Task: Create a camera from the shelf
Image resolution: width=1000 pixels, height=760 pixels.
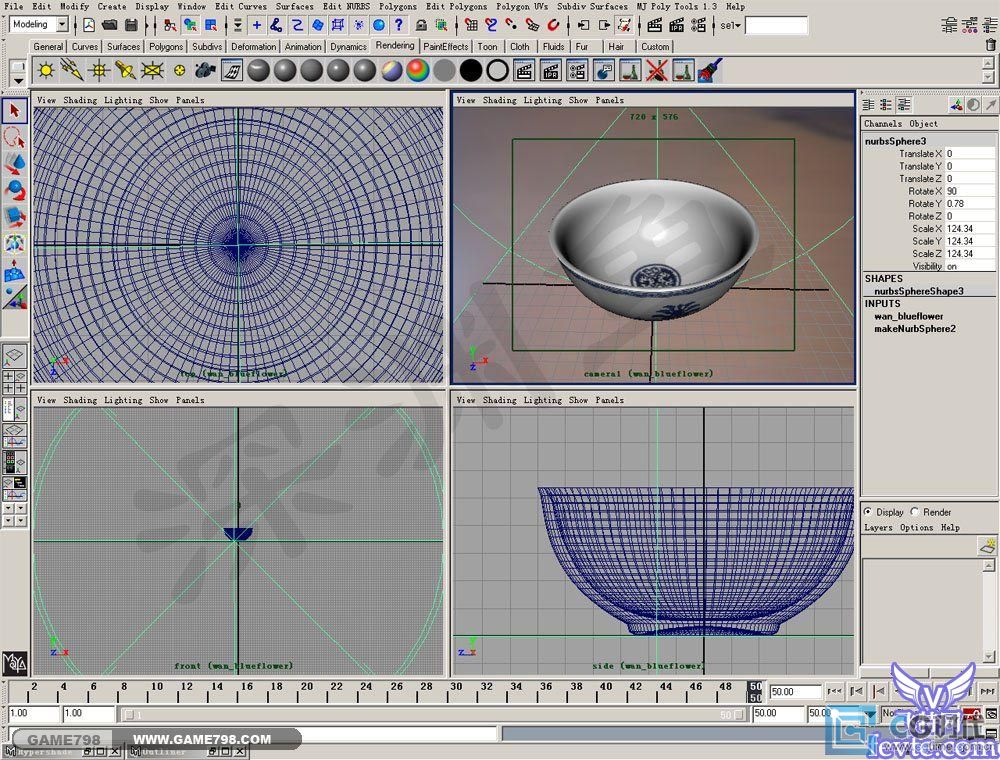Action: pyautogui.click(x=205, y=70)
